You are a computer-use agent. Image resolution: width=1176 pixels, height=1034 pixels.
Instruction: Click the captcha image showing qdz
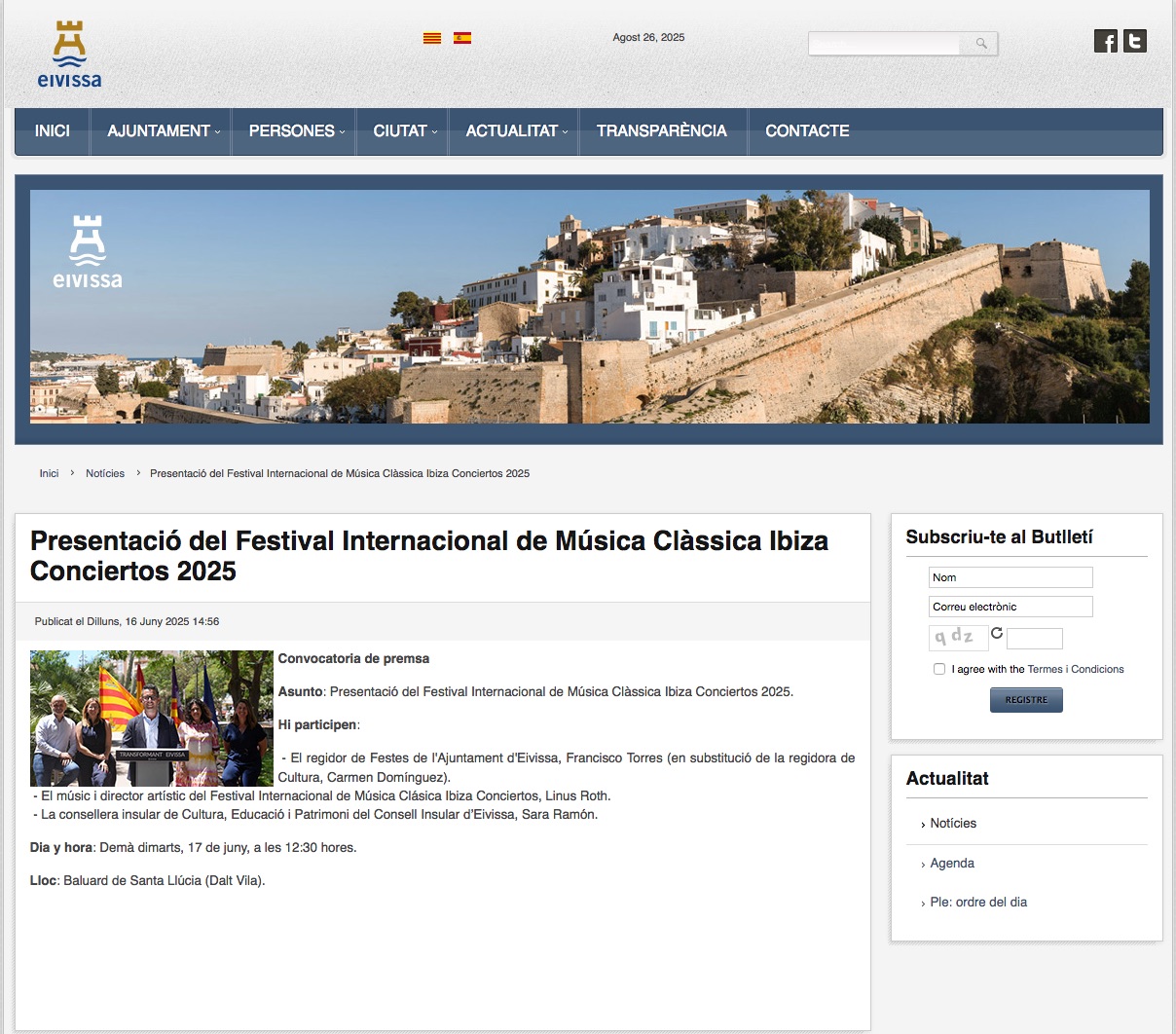(x=958, y=638)
